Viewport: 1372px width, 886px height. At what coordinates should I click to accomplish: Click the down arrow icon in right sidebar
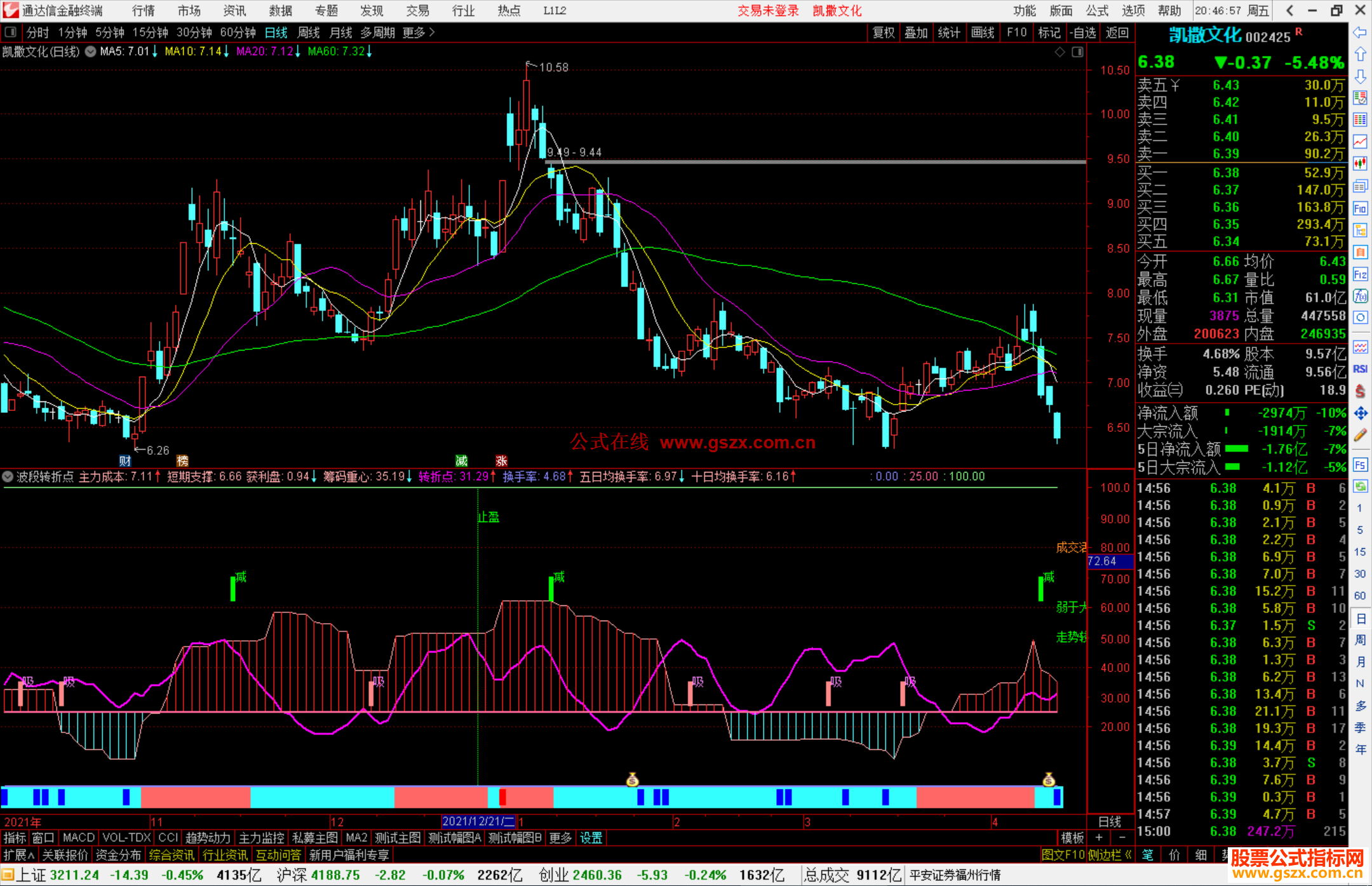(1360, 77)
